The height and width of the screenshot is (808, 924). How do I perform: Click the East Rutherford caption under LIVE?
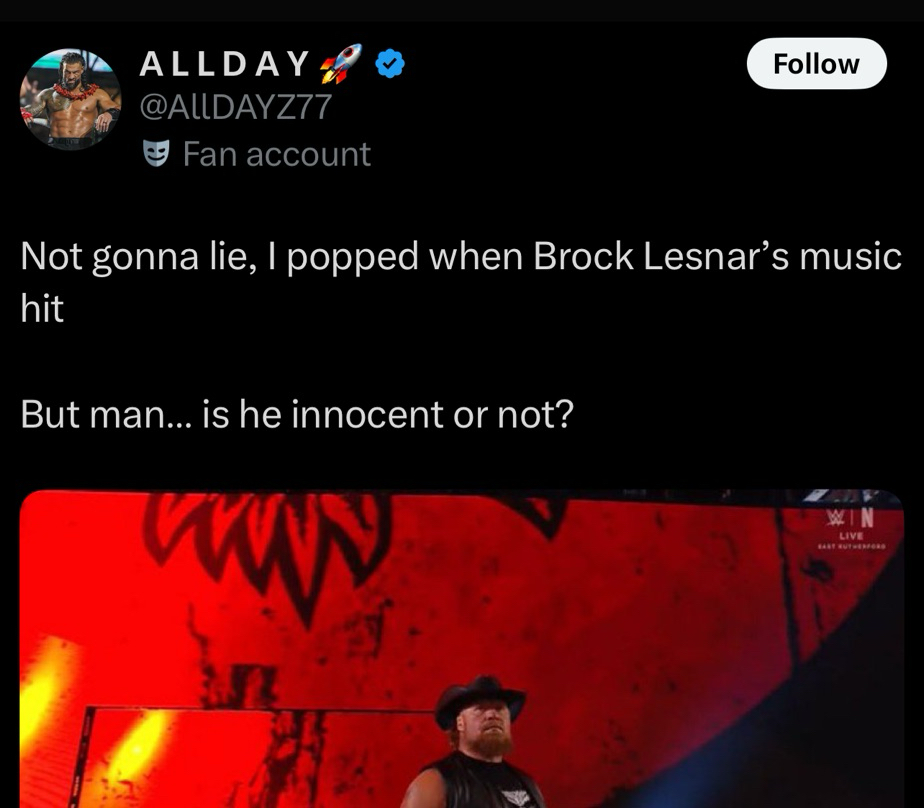851,547
